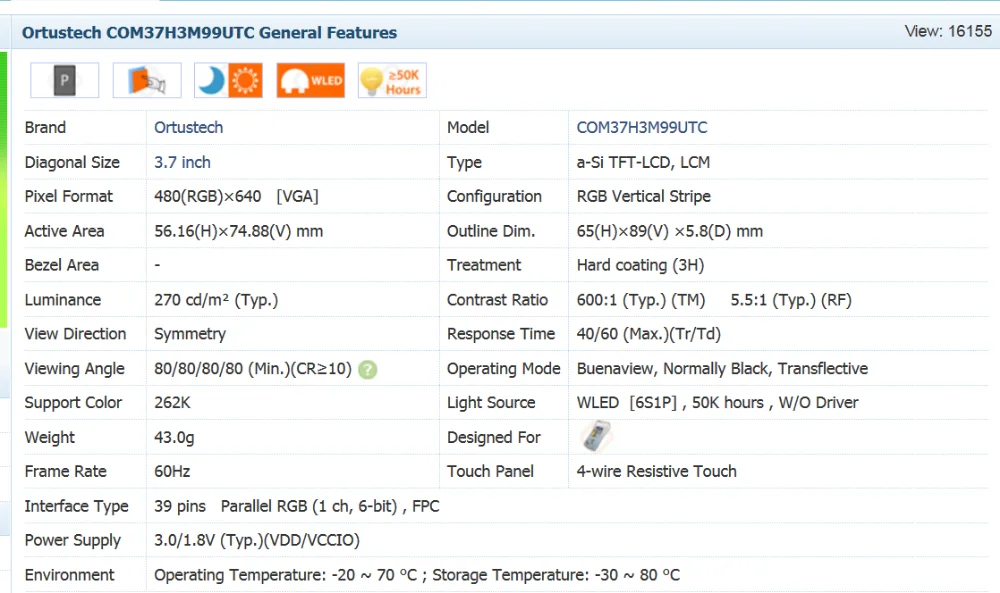Click the a-Si TFT-LCD, LCM type value
The height and width of the screenshot is (593, 1000).
click(x=643, y=162)
